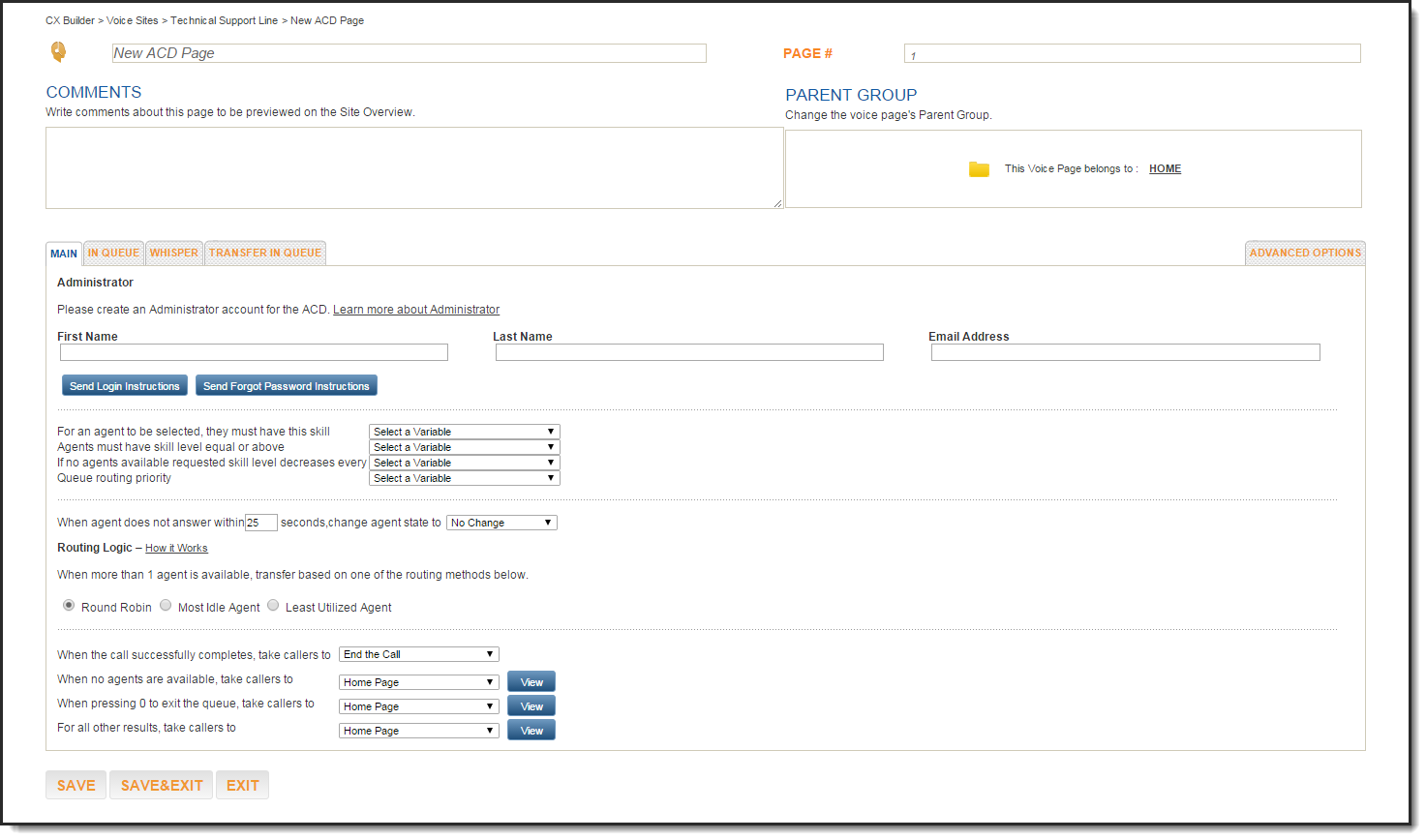Click the HOME parent group link
This screenshot has width=1426, height=840.
tap(1165, 169)
